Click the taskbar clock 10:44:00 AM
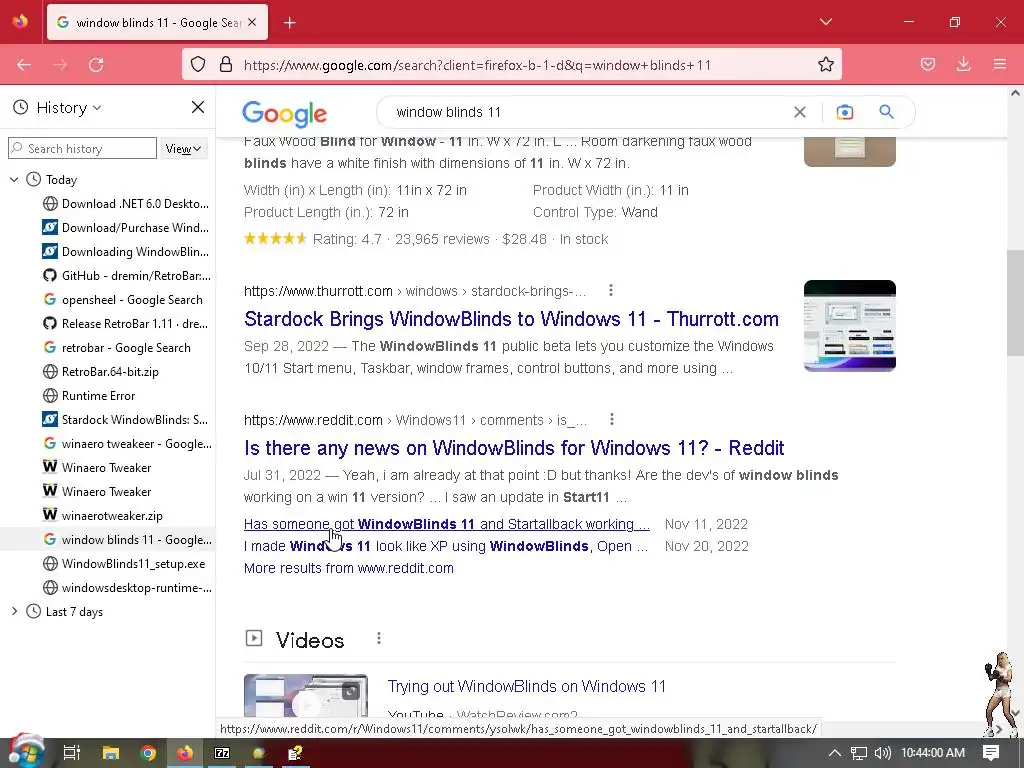Viewport: 1024px width, 768px height. 933,753
